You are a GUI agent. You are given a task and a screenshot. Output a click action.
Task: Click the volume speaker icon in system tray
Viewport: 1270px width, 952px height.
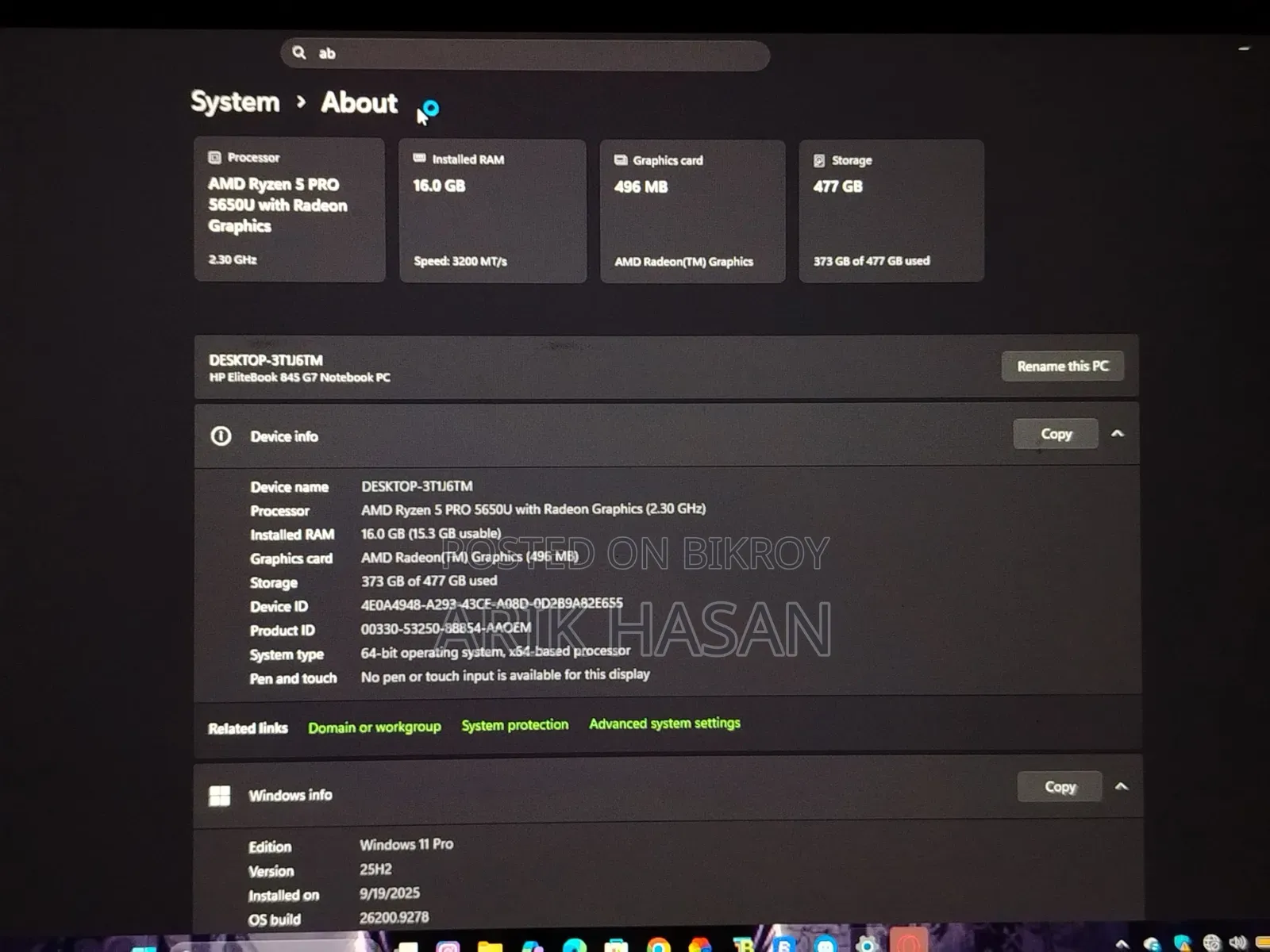coord(1237,942)
